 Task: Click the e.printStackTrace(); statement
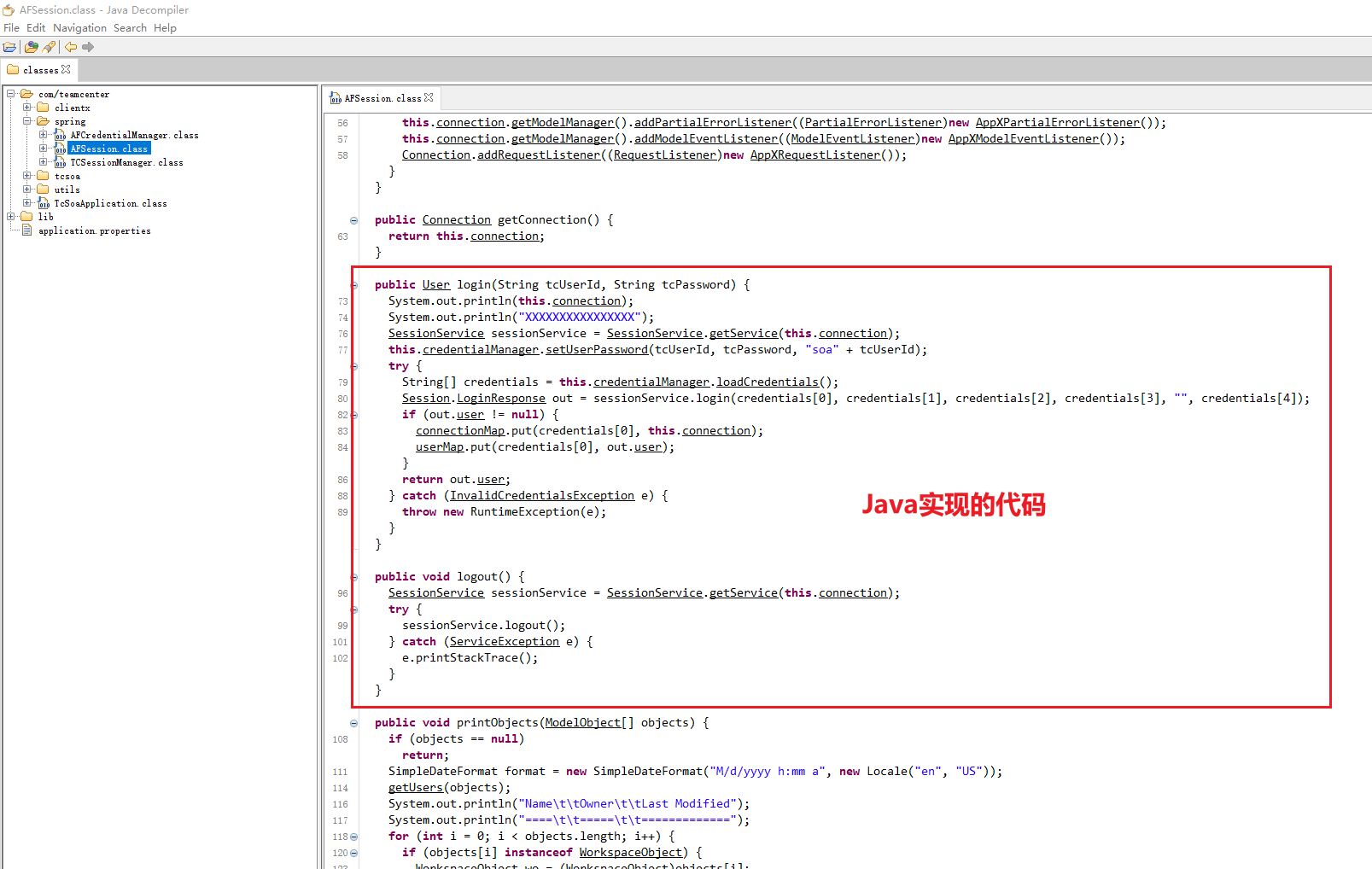470,658
